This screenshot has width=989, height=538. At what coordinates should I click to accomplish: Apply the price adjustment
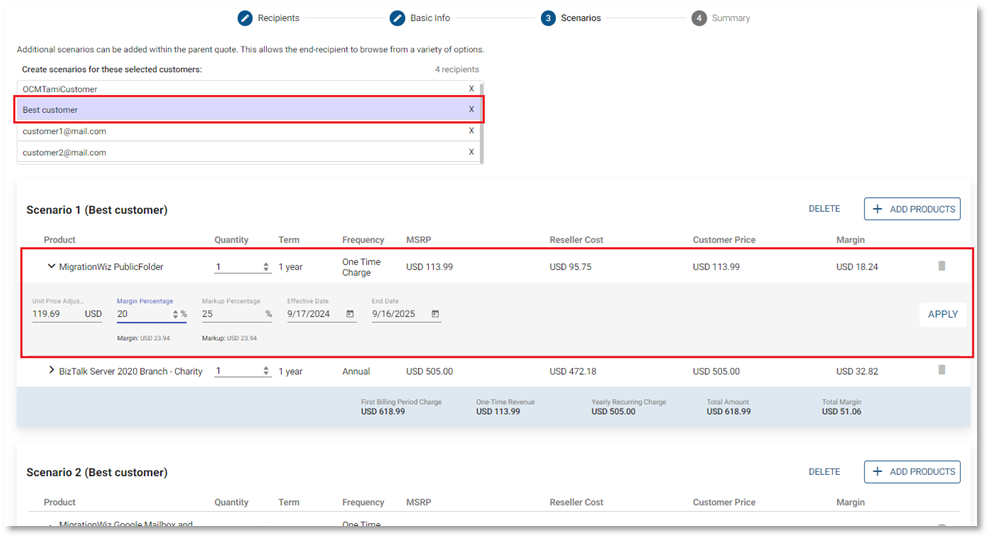tap(942, 314)
